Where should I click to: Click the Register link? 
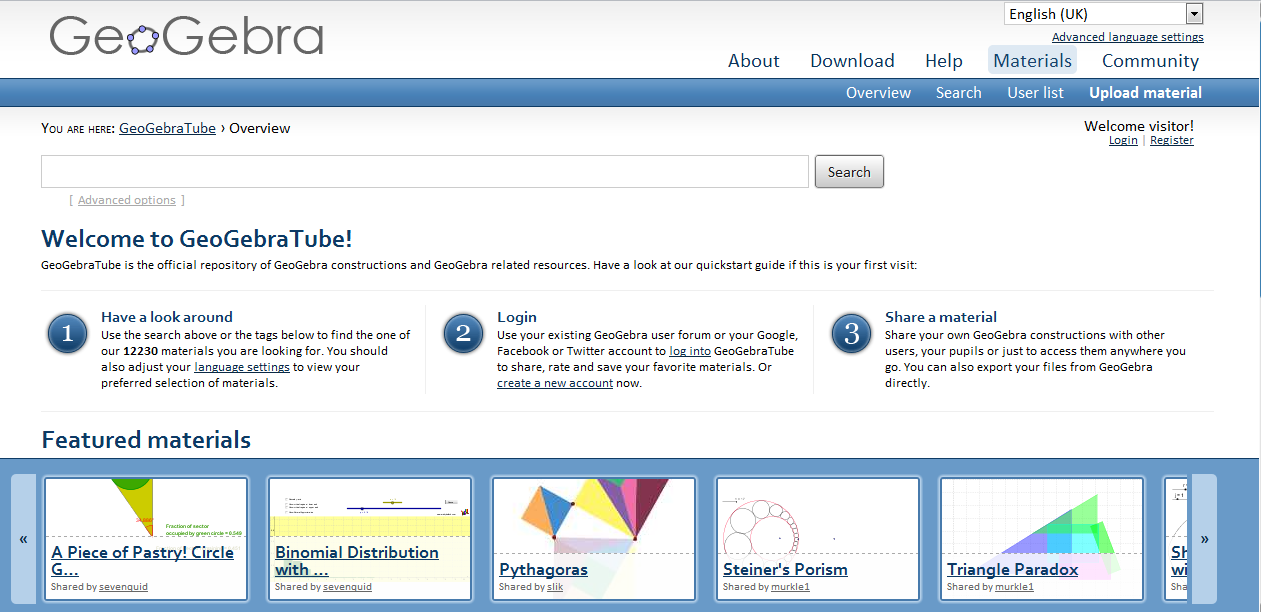(1172, 141)
